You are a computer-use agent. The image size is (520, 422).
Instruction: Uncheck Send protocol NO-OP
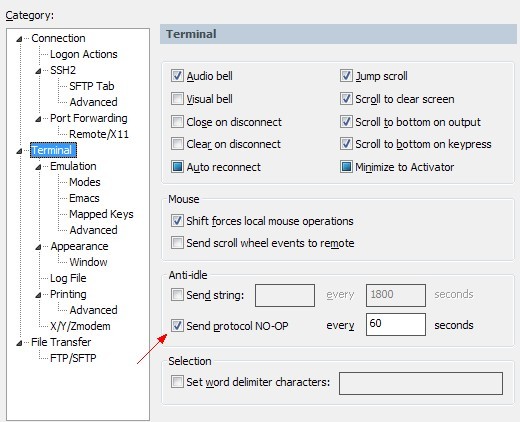tap(177, 325)
